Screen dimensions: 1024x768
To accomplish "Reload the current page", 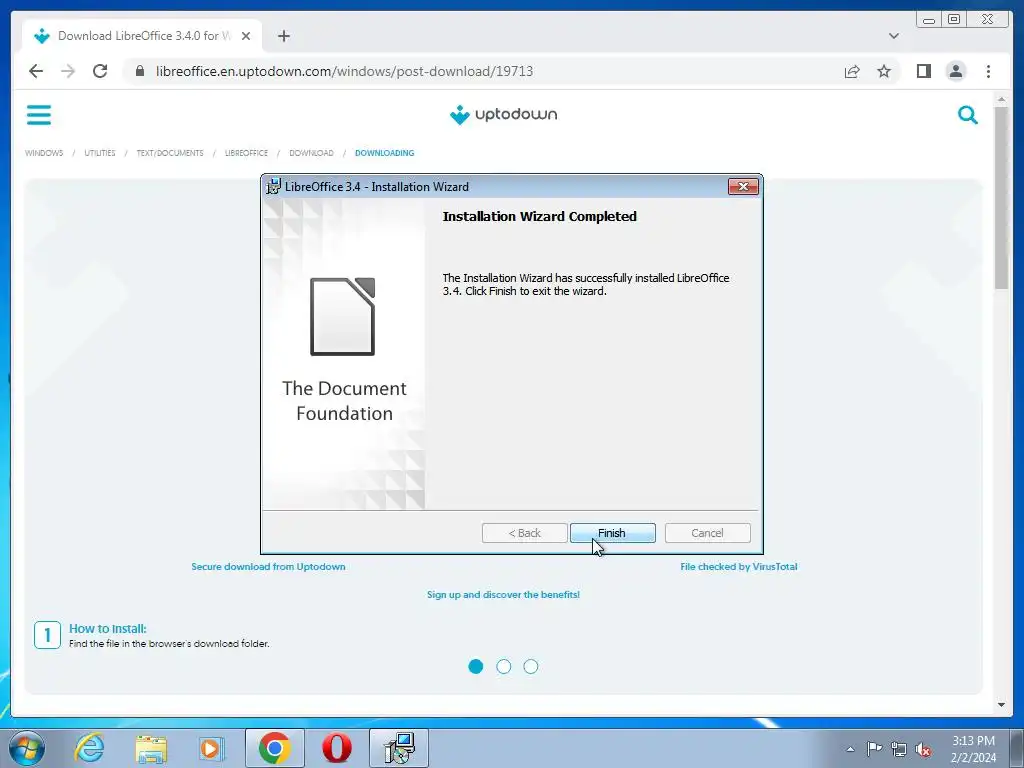I will coord(100,71).
